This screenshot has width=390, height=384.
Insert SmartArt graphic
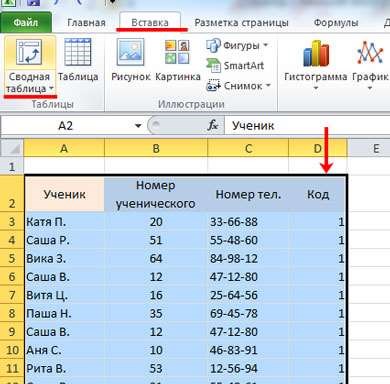[x=235, y=66]
